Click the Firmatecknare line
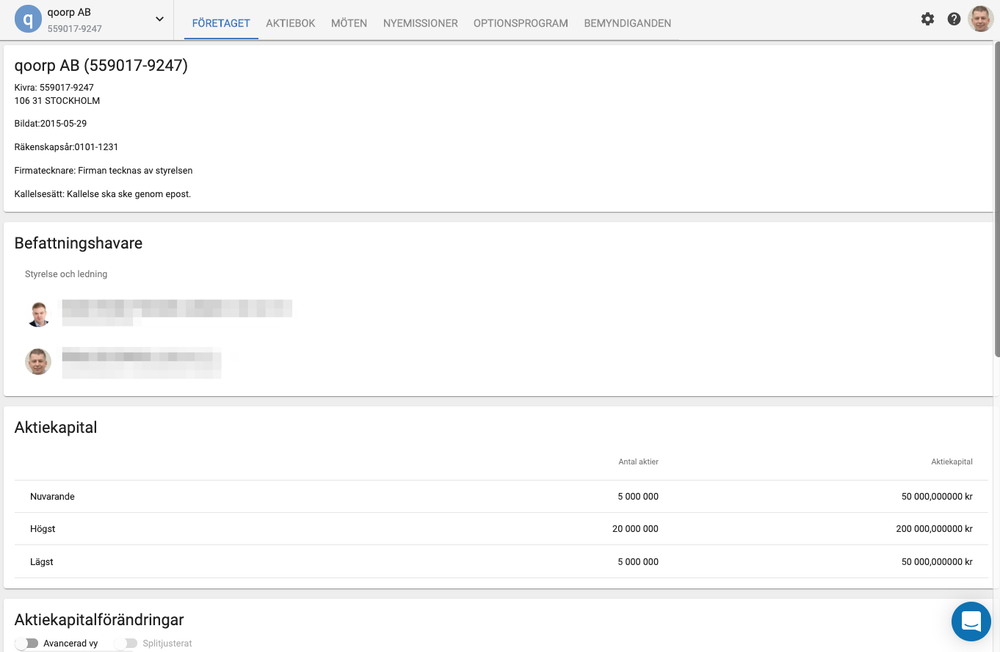Viewport: 1000px width, 652px height. [x=103, y=170]
